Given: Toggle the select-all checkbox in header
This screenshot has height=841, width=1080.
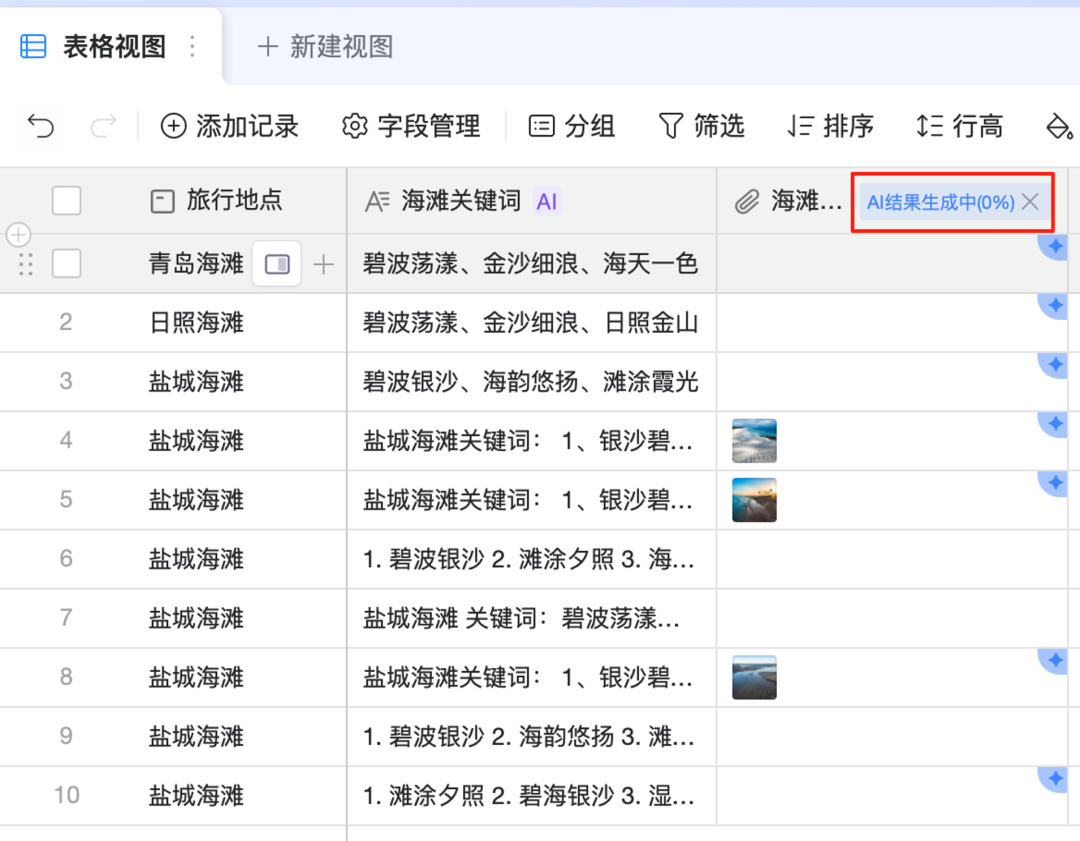Looking at the screenshot, I should pos(66,201).
